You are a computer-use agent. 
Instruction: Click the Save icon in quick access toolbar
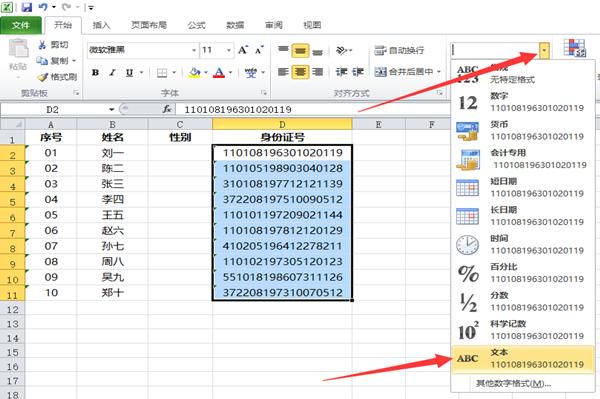(26, 7)
